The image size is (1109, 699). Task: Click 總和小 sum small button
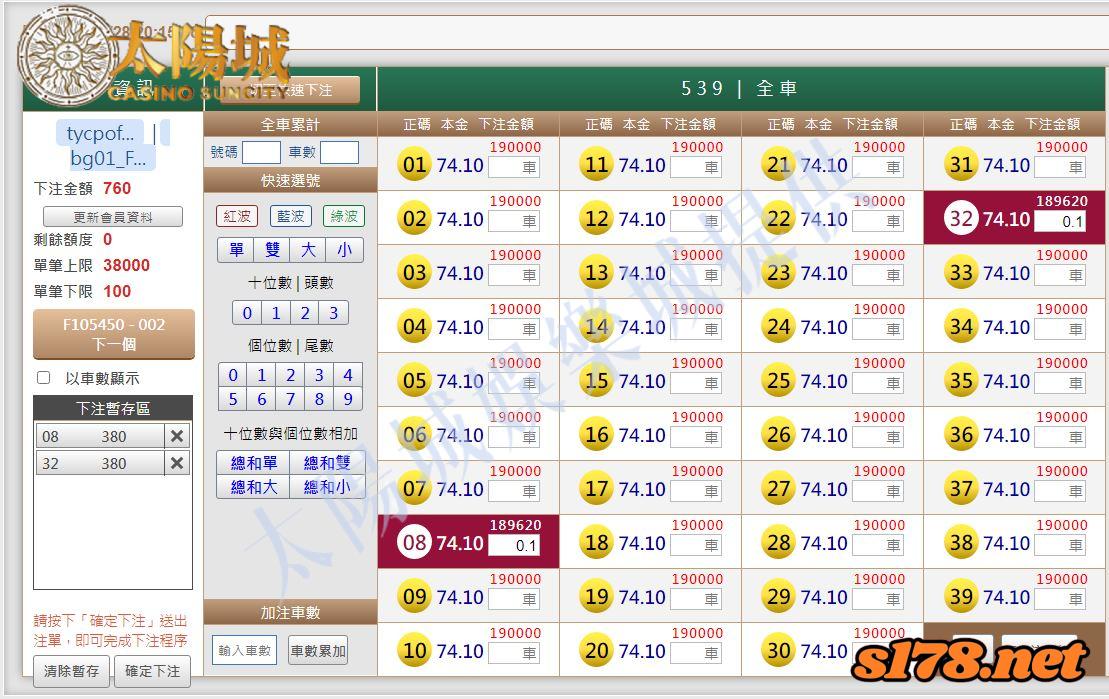(327, 487)
